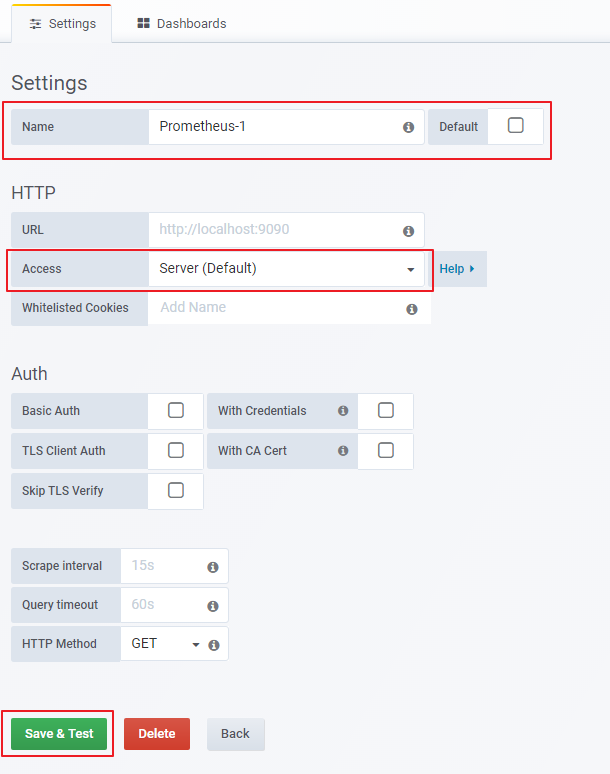This screenshot has width=610, height=774.
Task: Click the Query timeout info icon
Action: 213,606
